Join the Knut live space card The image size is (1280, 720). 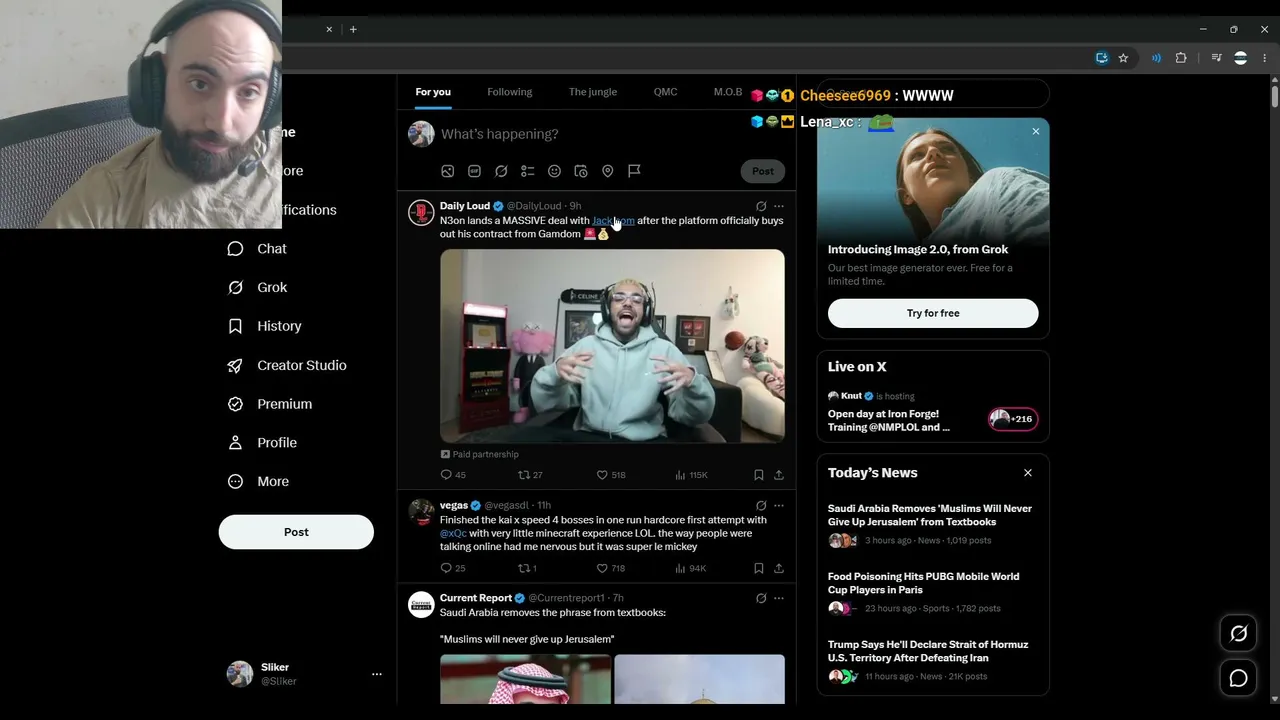pyautogui.click(x=932, y=412)
